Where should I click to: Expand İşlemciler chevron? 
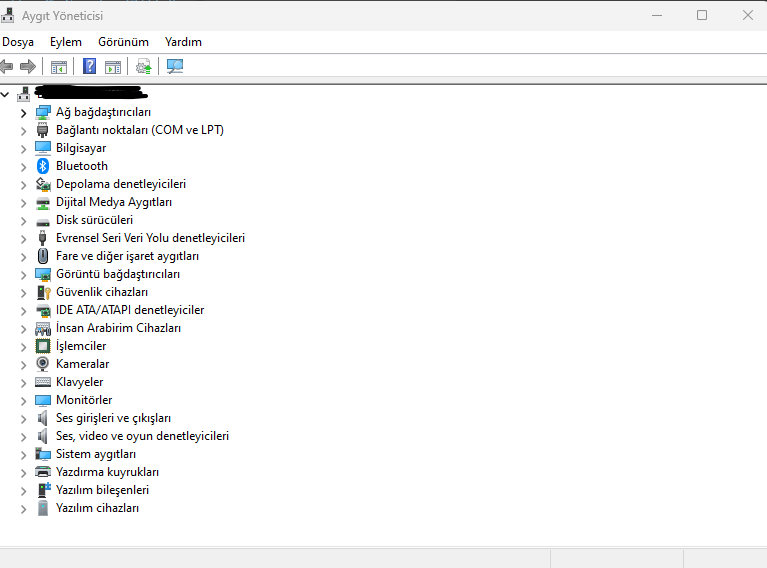pos(23,347)
